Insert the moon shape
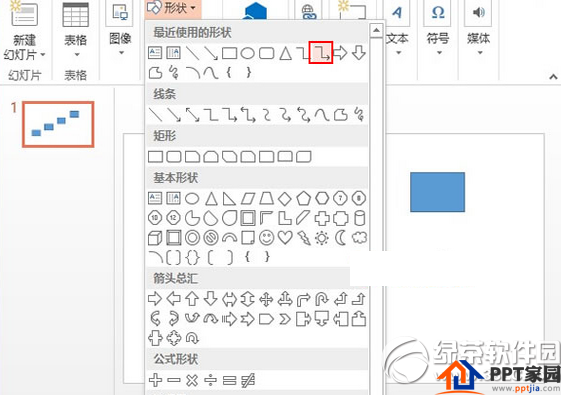561x395 pixels. 340,238
